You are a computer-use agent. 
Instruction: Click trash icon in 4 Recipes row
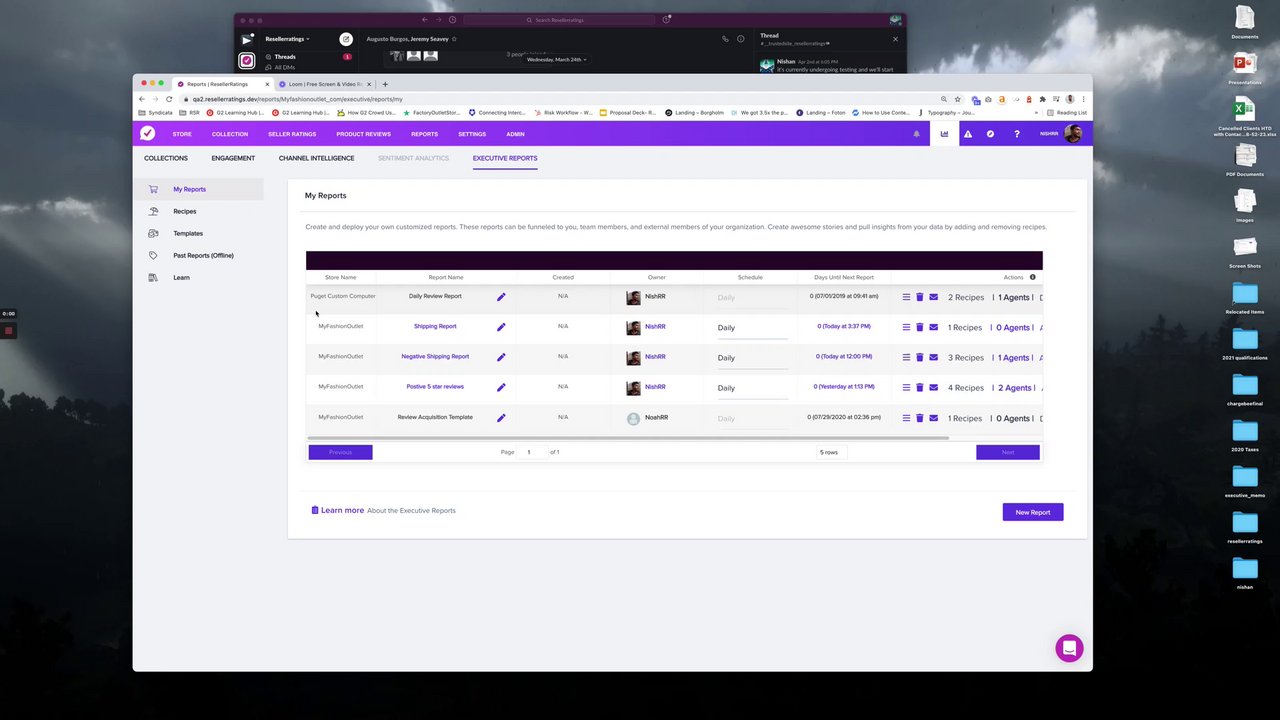coord(920,387)
